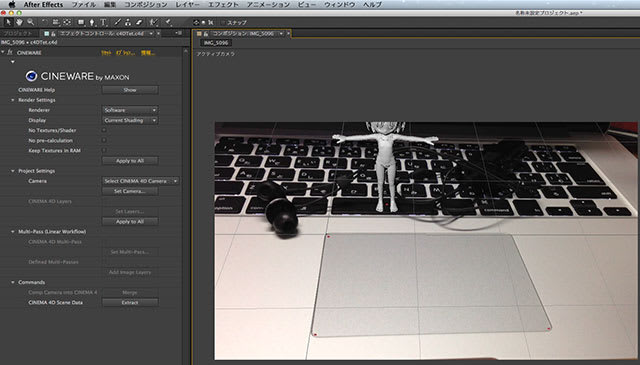Switch to the プロジェクト panel tab

[x=18, y=33]
